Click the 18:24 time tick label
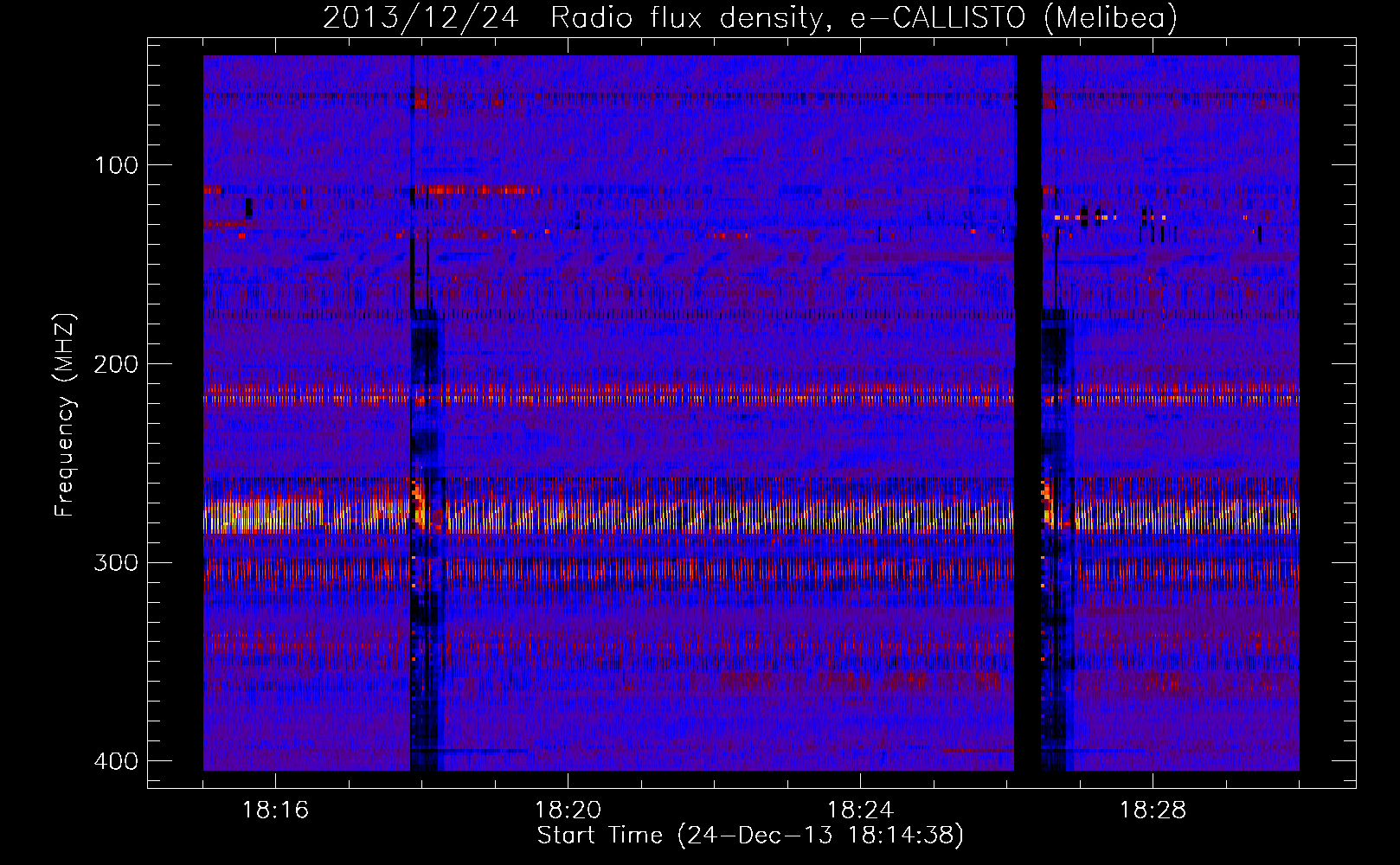 coord(860,811)
